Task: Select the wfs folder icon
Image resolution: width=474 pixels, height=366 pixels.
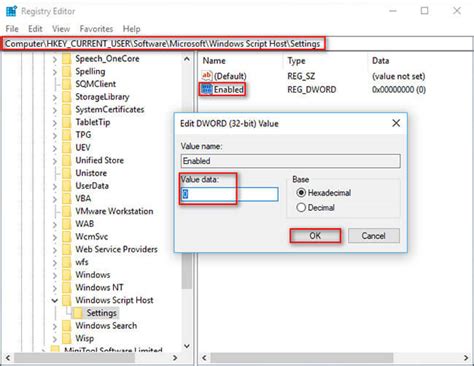Action: [67, 262]
